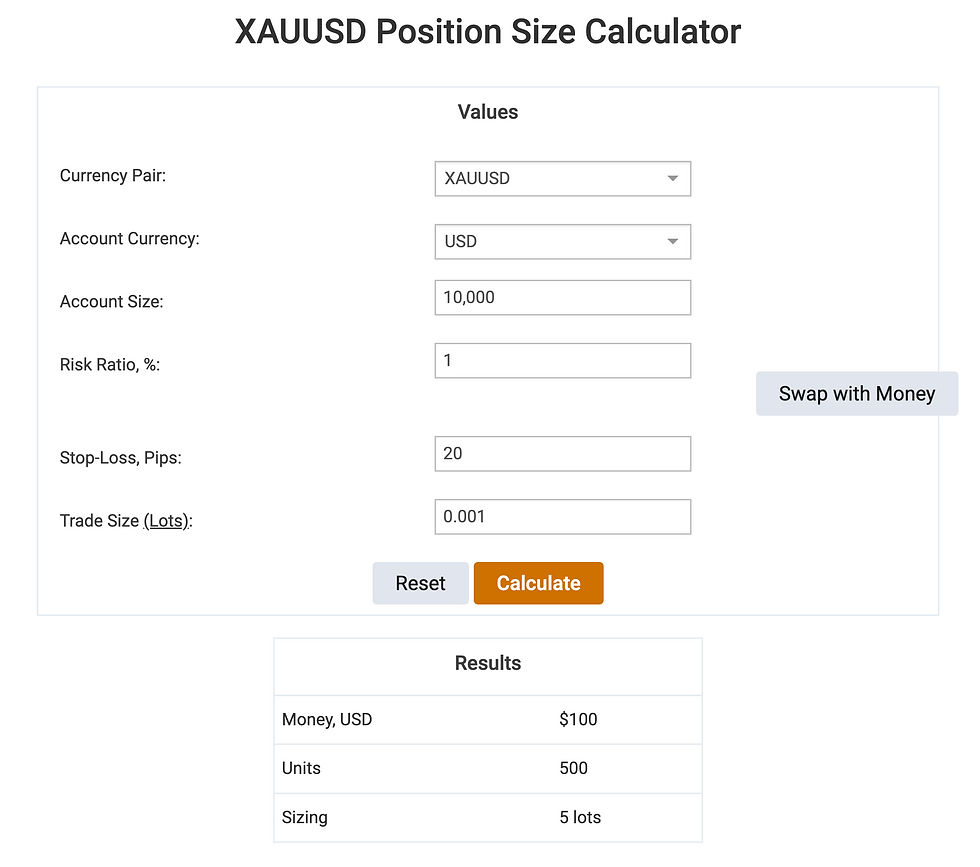Screen dimensions: 980x867
Task: Click the Values section header
Action: pyautogui.click(x=488, y=112)
